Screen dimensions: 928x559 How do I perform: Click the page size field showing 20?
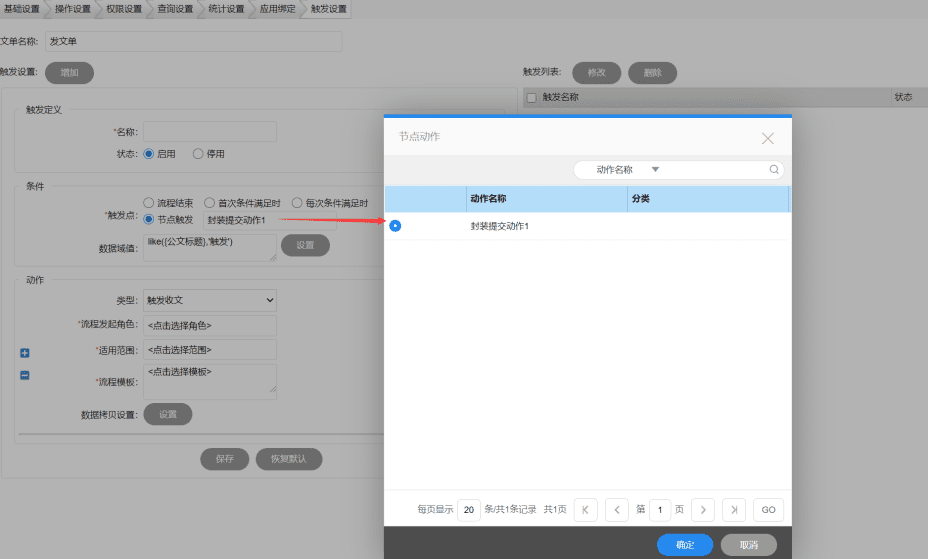469,510
